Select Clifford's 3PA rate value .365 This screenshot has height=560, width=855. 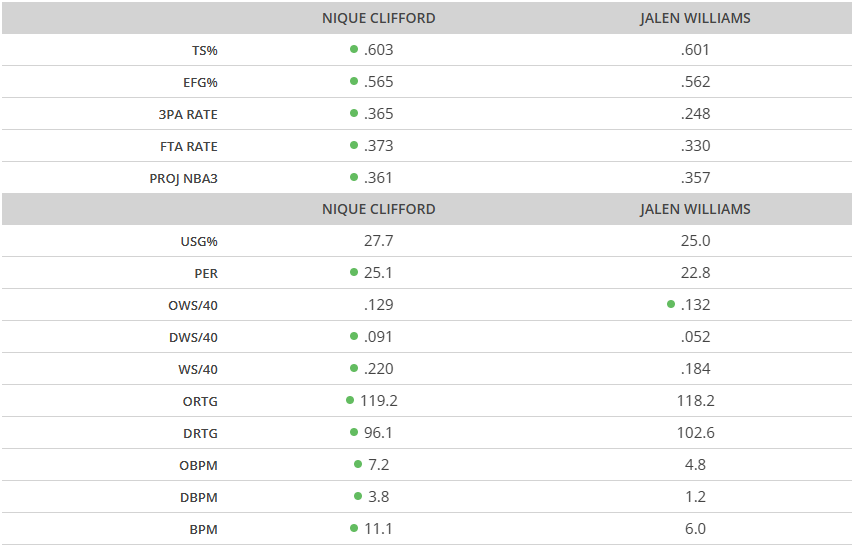pyautogui.click(x=378, y=113)
